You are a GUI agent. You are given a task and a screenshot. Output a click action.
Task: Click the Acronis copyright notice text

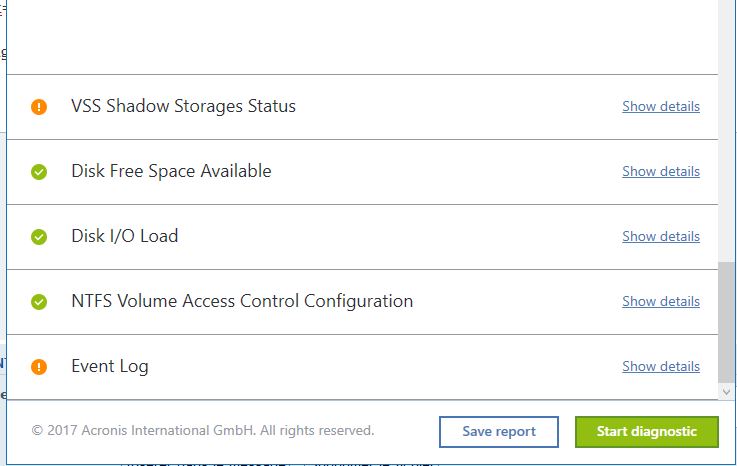203,431
